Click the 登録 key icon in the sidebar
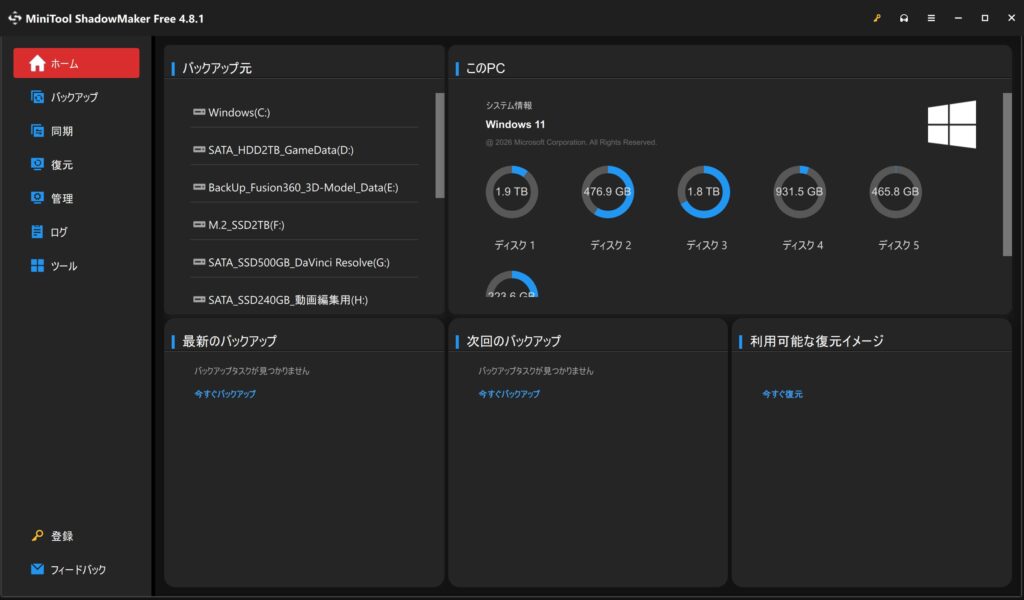The image size is (1024, 600). click(37, 536)
